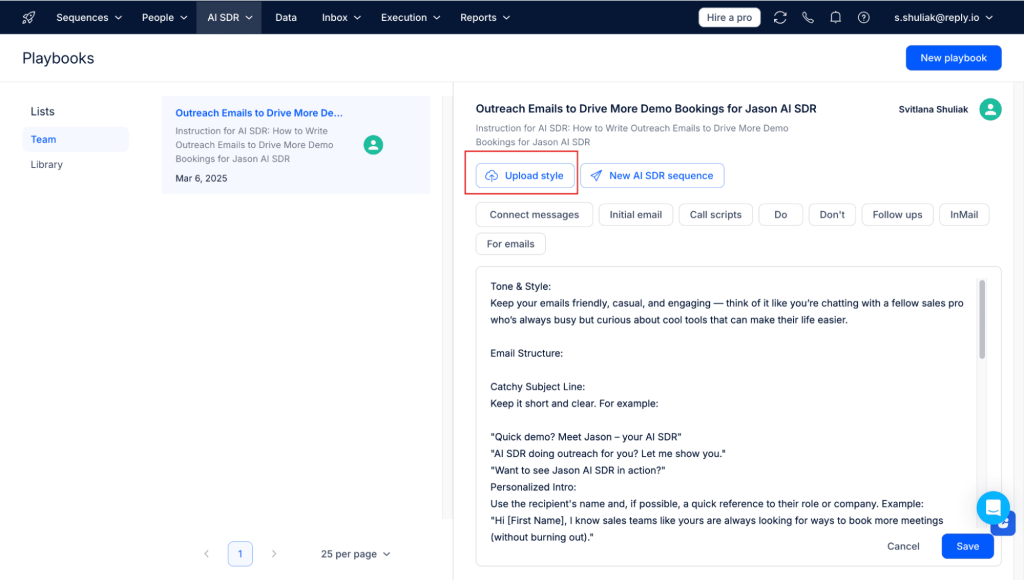The height and width of the screenshot is (581, 1024).
Task: Select the For emails tag
Action: [511, 244]
